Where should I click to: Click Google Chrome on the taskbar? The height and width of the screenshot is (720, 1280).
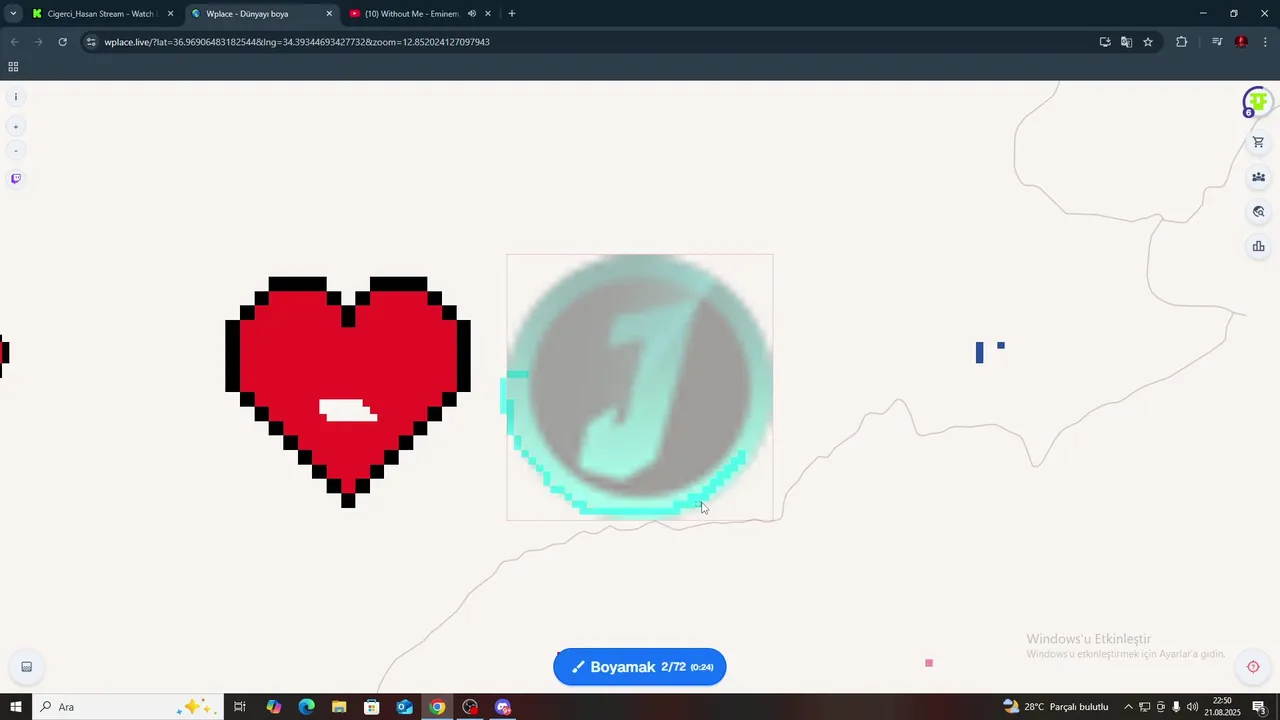pos(437,707)
